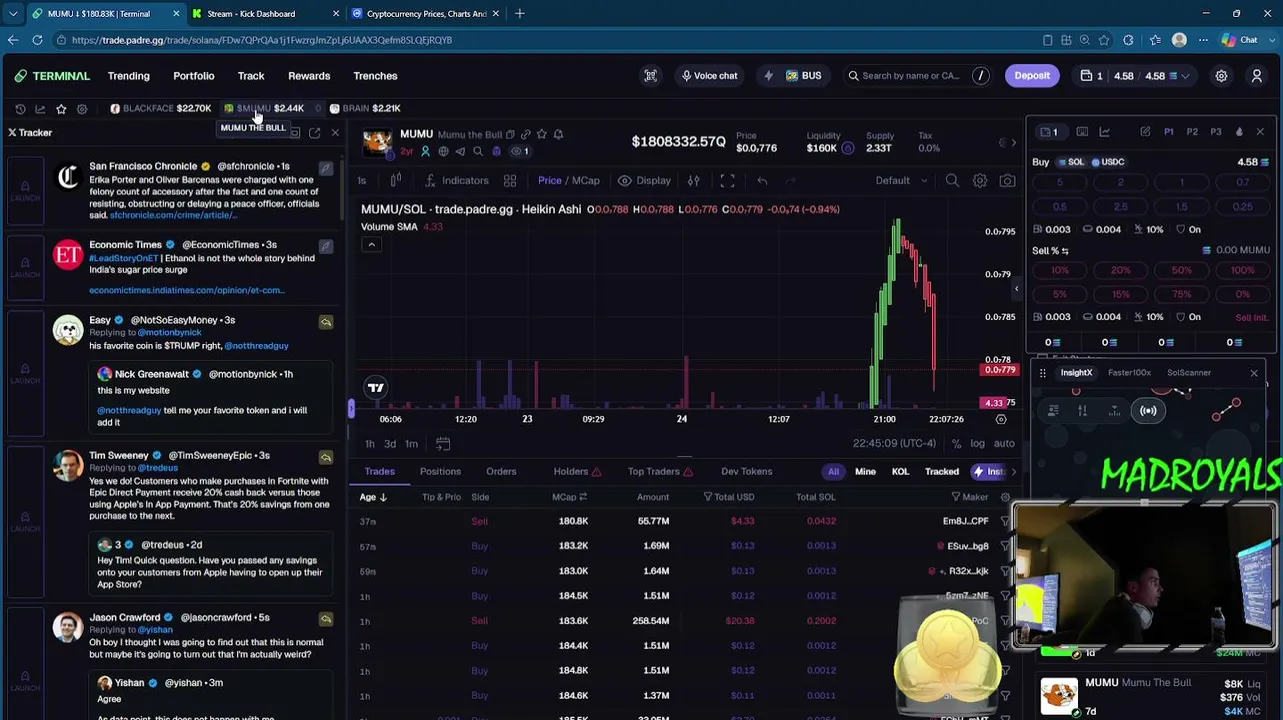
Task: Open the date range calendar below the chart
Action: tap(443, 444)
